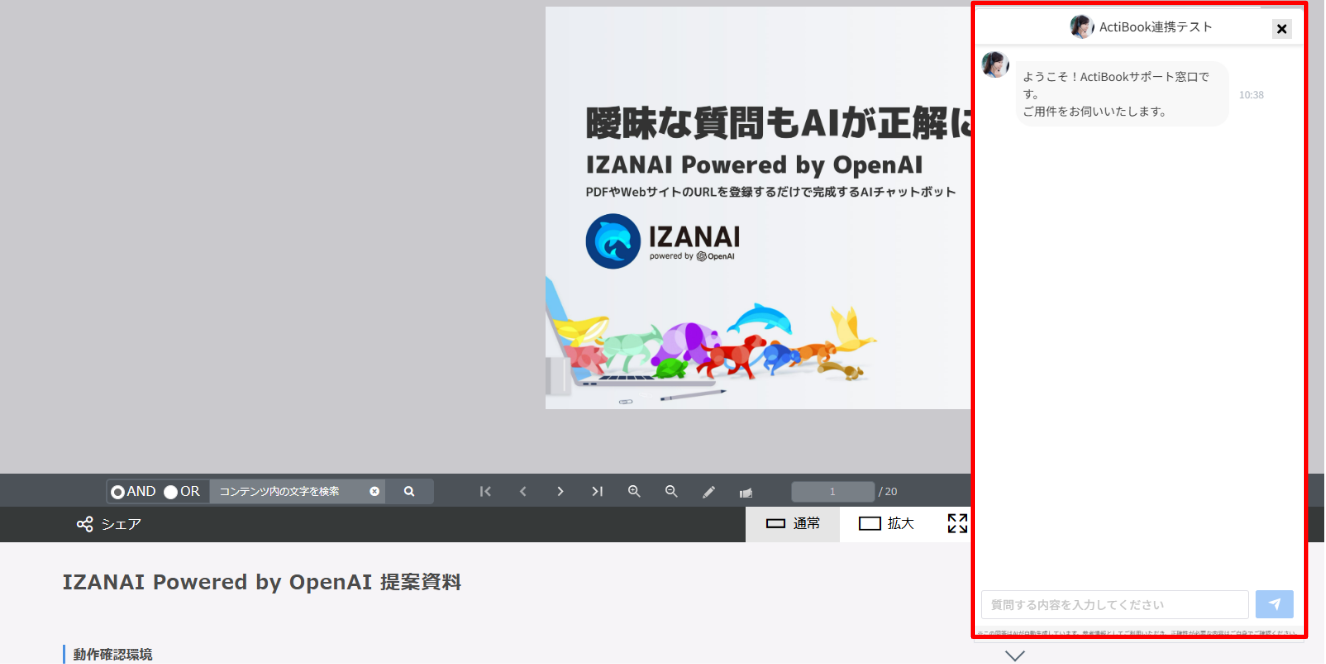Jump to the first page
This screenshot has height=664, width=1326.
coord(485,492)
